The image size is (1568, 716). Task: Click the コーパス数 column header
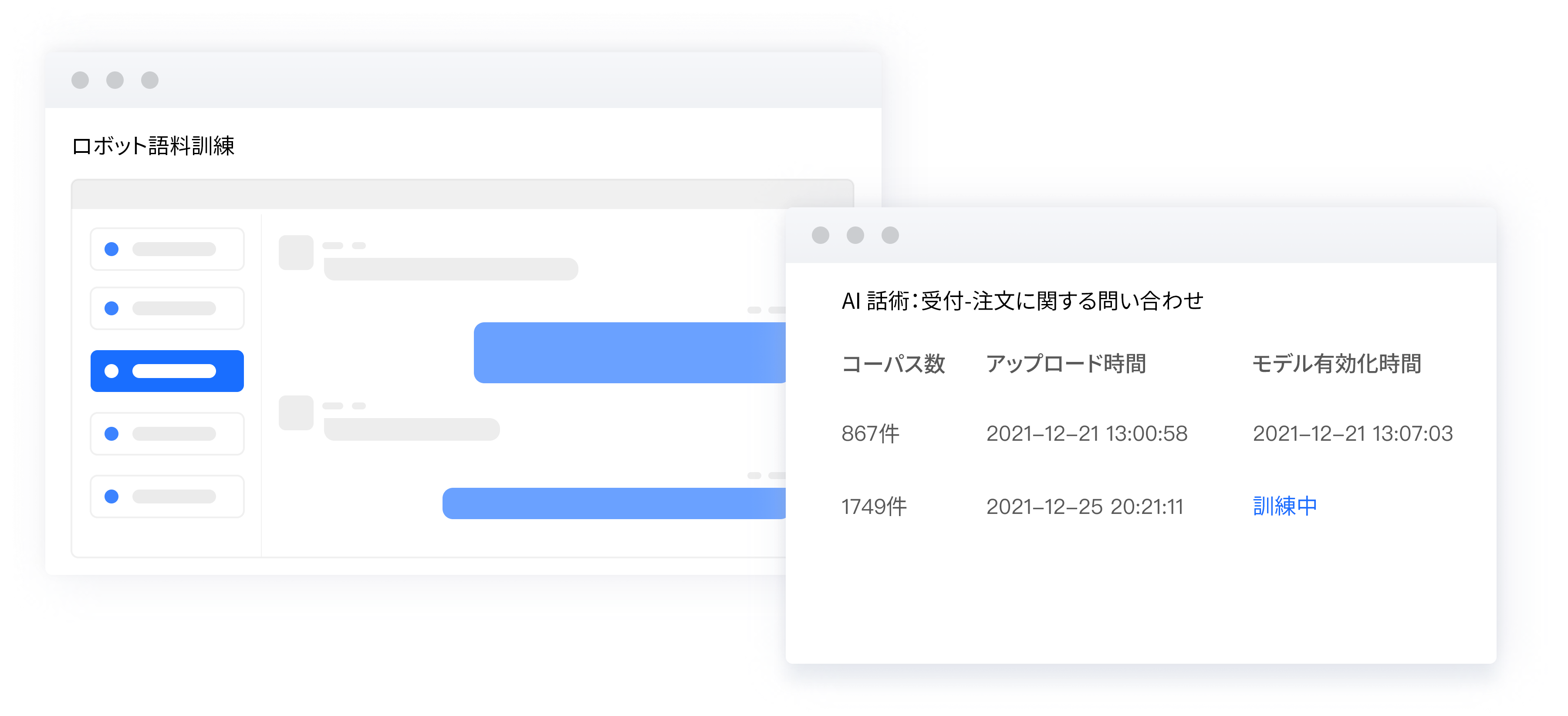point(892,364)
